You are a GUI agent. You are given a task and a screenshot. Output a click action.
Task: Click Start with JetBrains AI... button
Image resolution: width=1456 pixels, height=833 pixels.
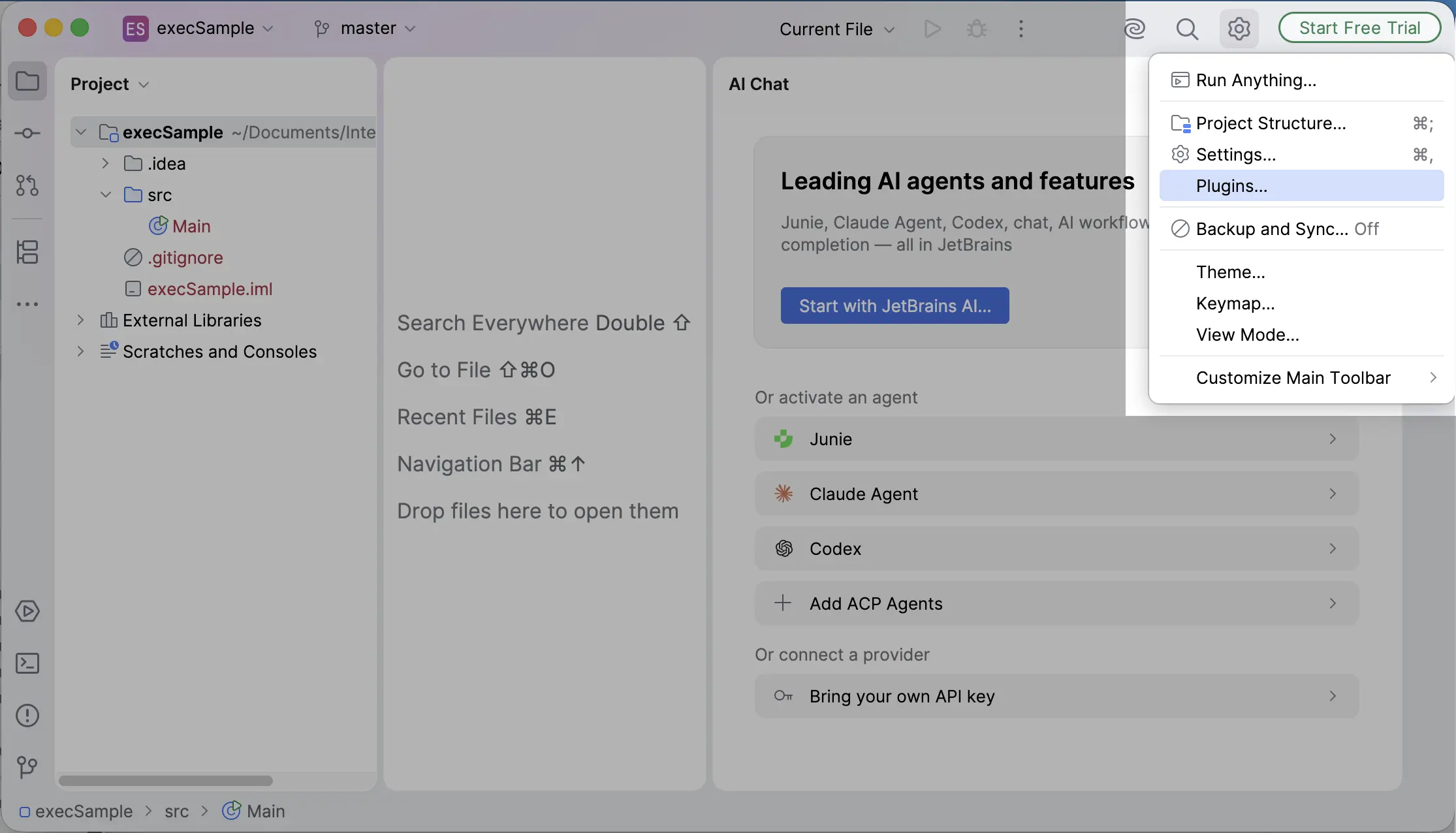coord(894,306)
